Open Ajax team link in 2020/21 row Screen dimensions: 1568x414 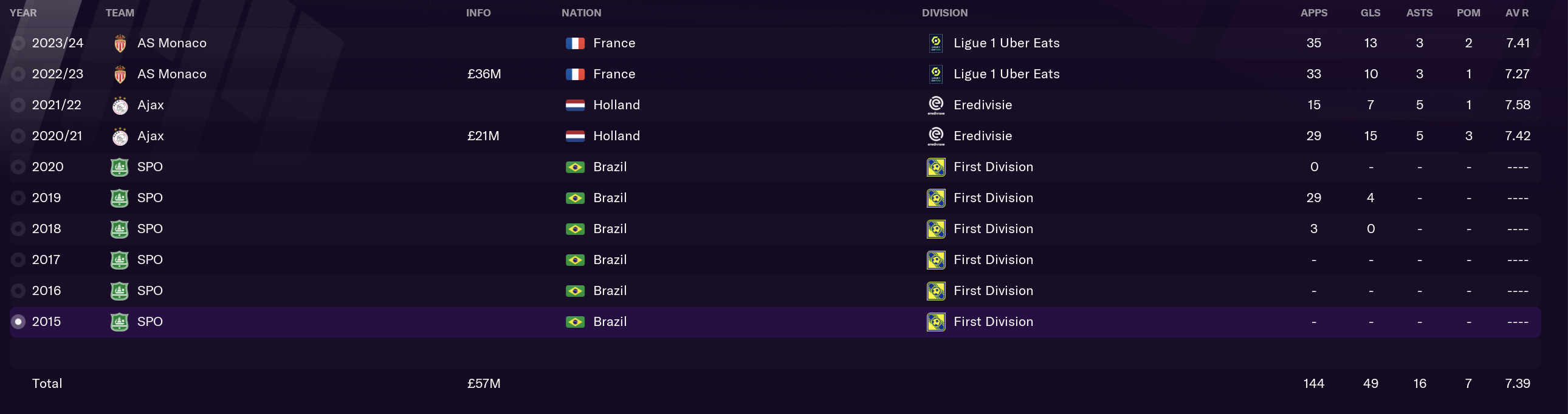[x=150, y=136]
